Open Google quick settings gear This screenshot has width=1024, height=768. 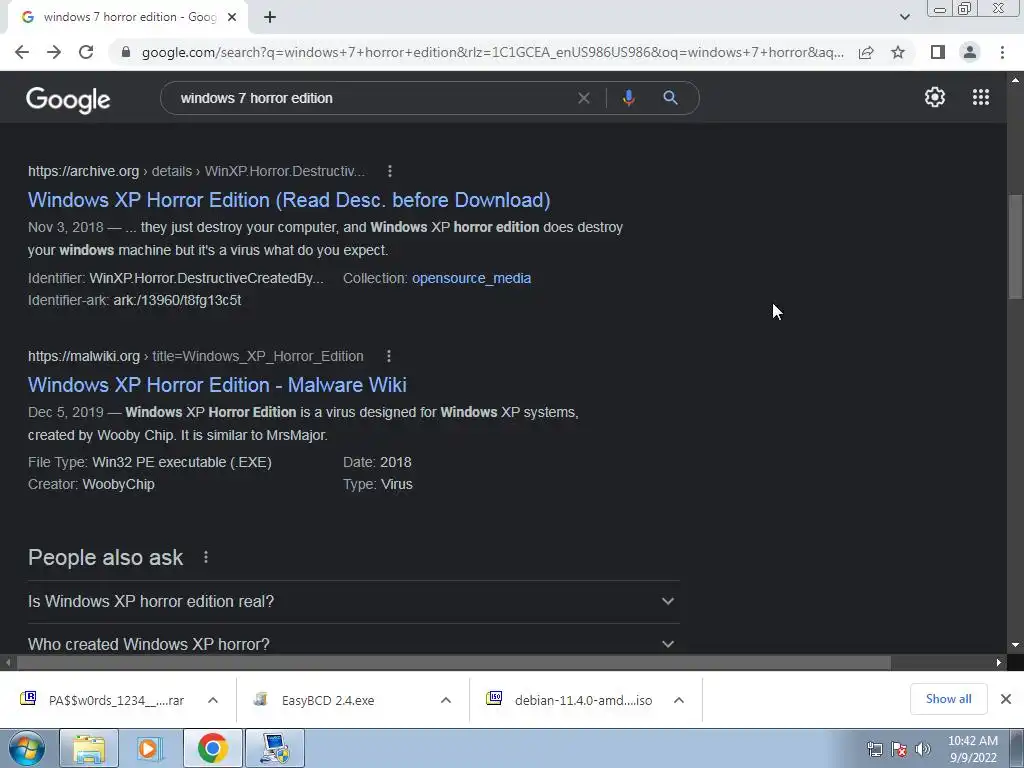(935, 97)
